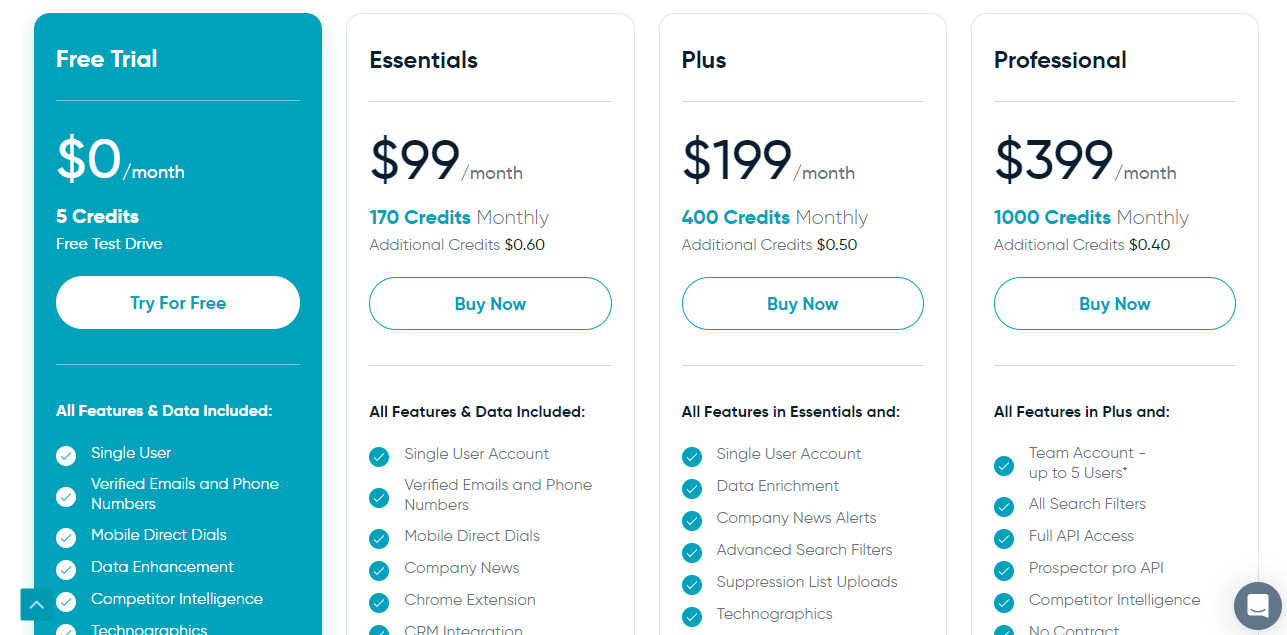Click Buy Now under Professional plan
This screenshot has height=635, width=1287.
pyautogui.click(x=1114, y=303)
